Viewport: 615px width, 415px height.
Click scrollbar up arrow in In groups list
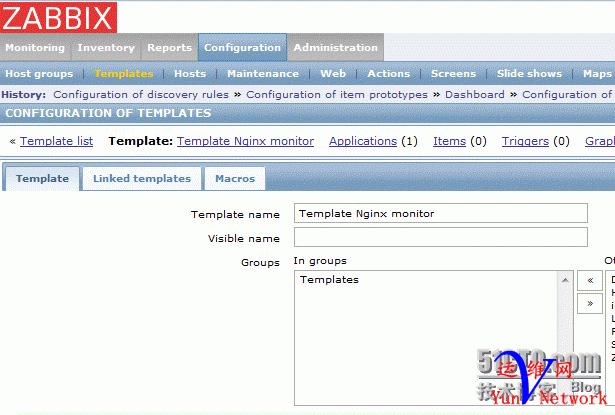(565, 280)
